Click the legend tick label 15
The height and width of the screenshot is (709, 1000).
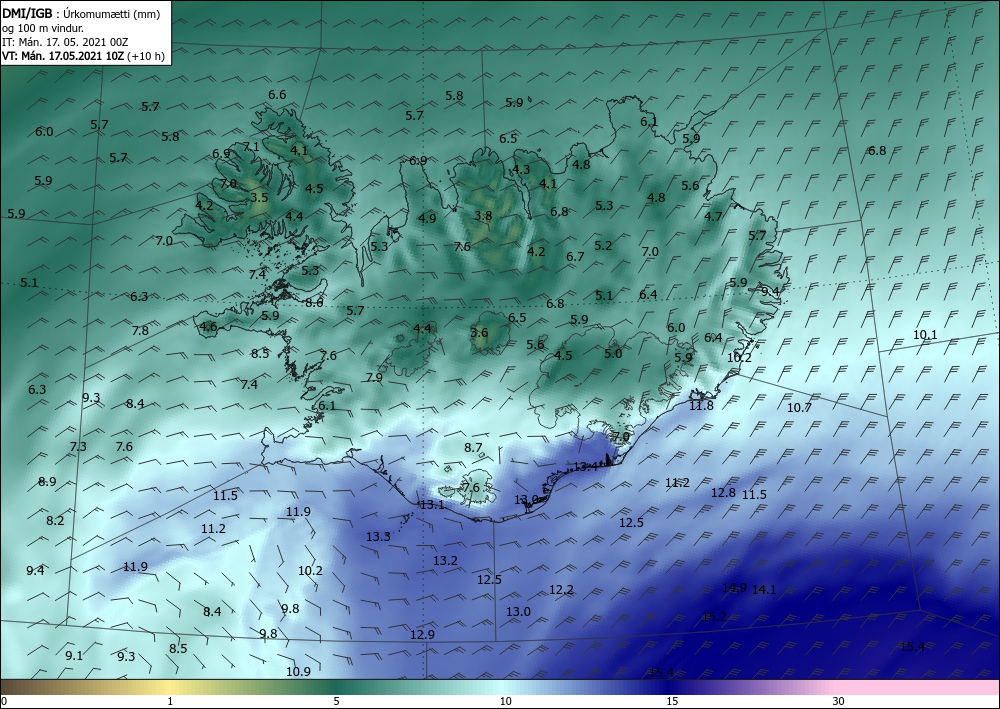(672, 701)
